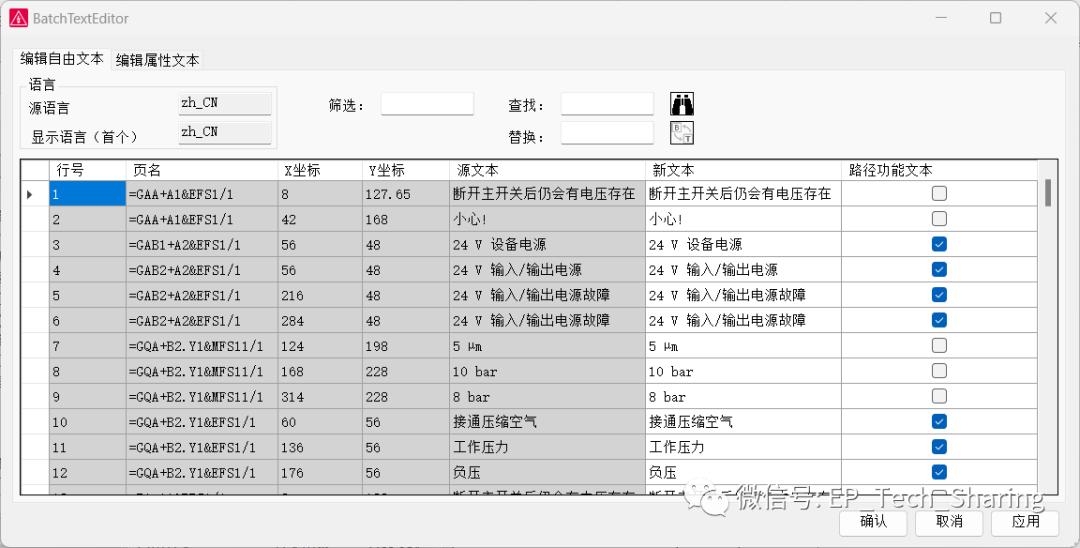Uncheck 路径功能文本 for 负压 row

coord(939,472)
